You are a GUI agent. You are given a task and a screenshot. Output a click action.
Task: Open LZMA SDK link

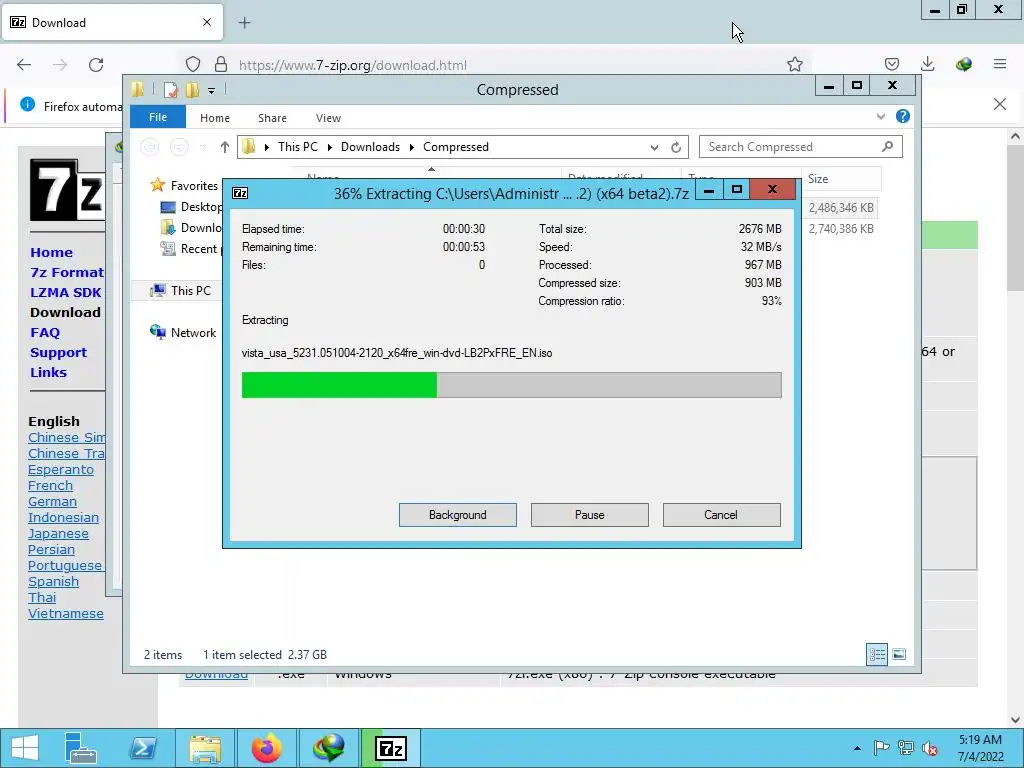[x=66, y=293]
